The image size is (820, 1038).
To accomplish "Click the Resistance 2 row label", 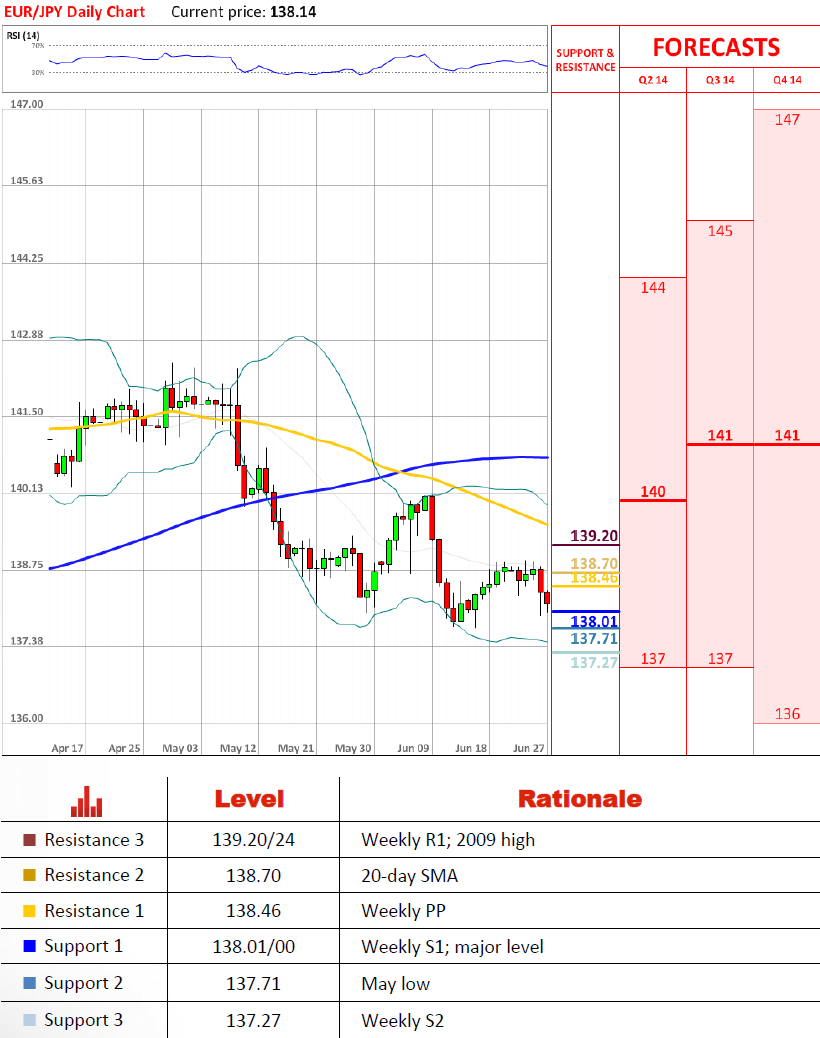I will [x=94, y=875].
